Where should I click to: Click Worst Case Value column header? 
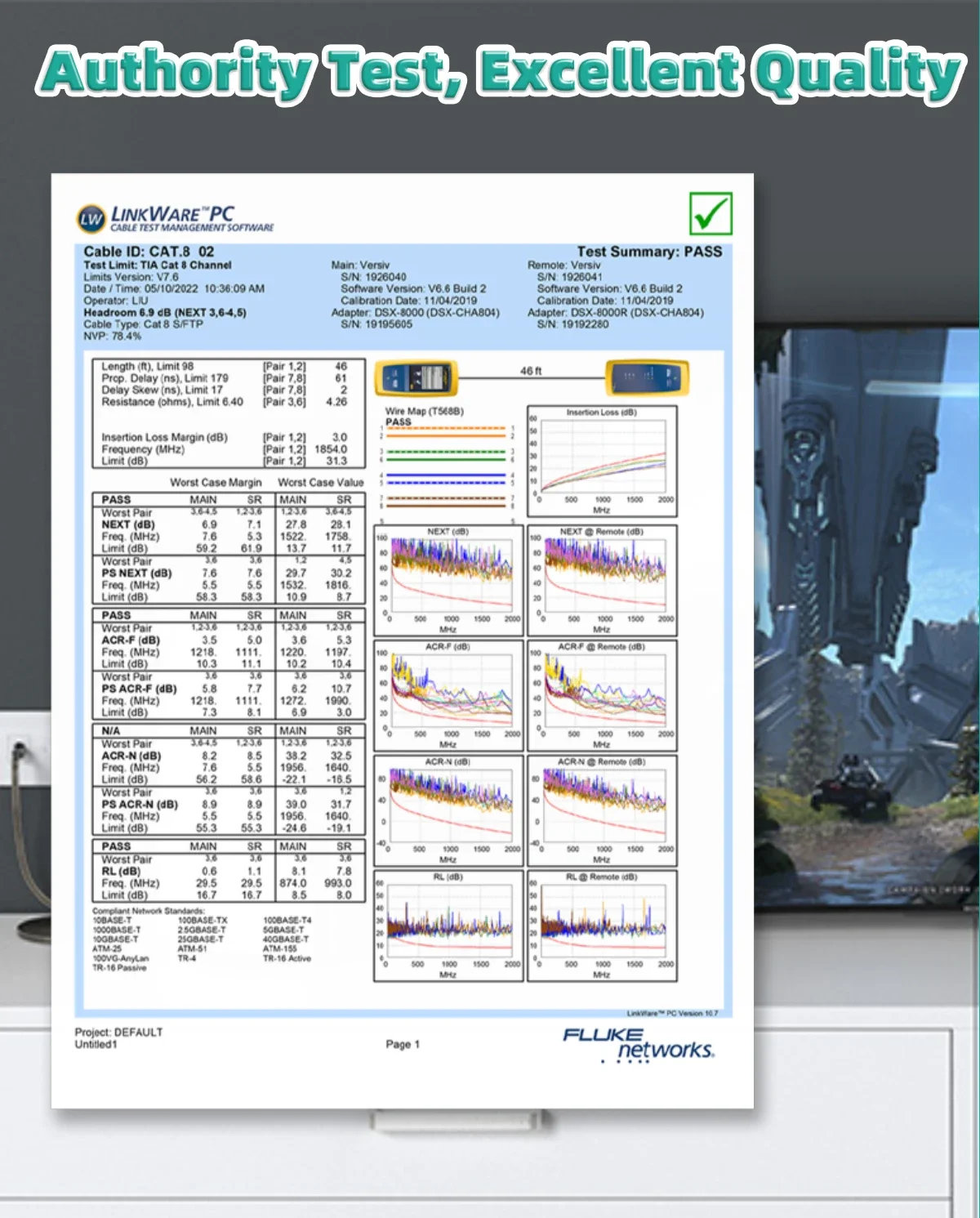pos(321,482)
